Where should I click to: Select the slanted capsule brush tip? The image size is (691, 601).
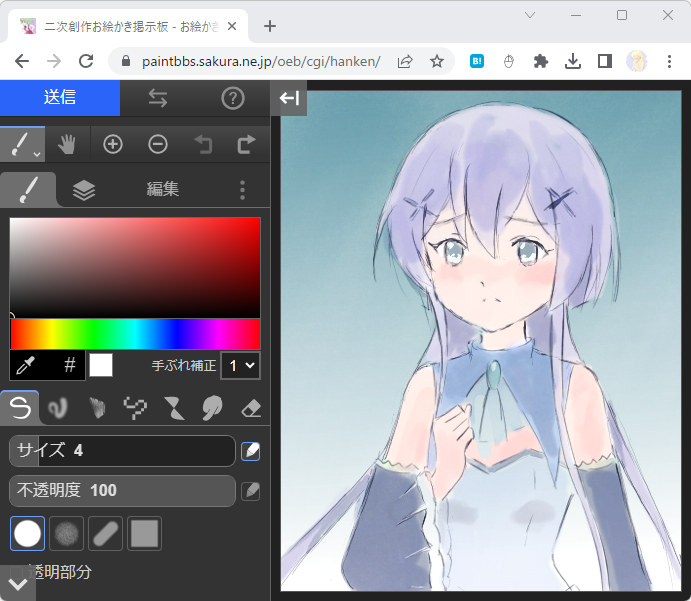(105, 534)
